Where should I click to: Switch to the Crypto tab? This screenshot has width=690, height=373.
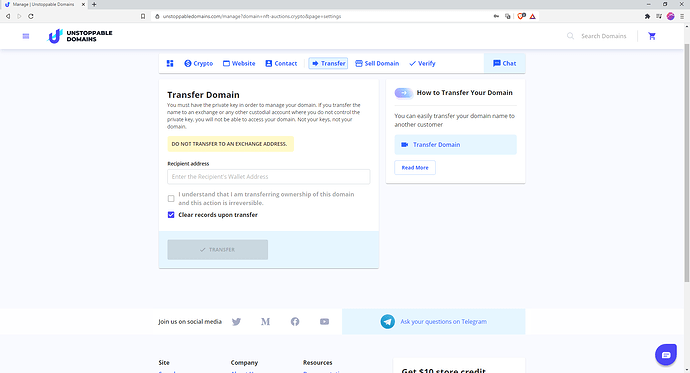tap(198, 63)
